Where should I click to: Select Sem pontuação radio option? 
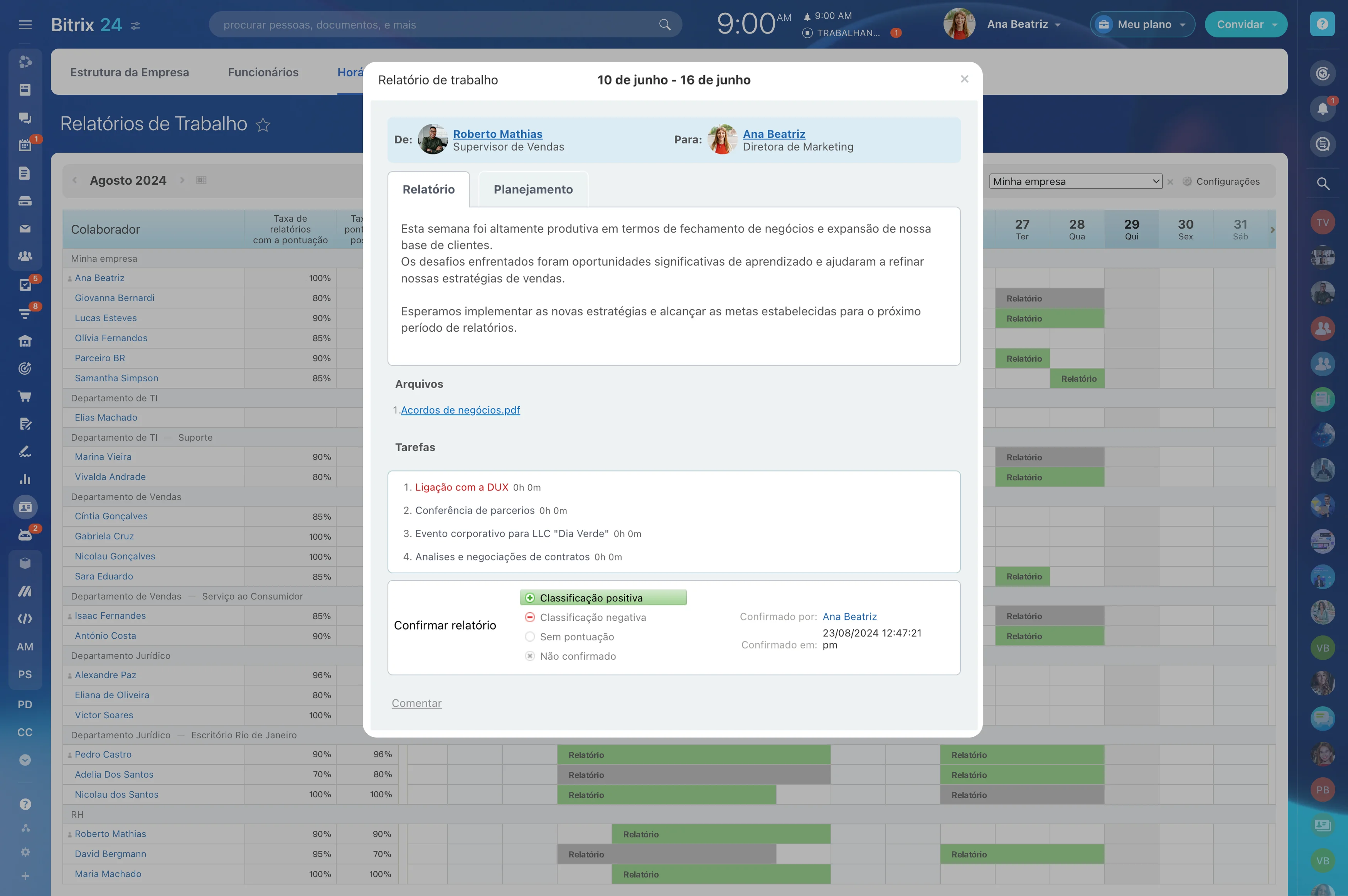coord(530,637)
